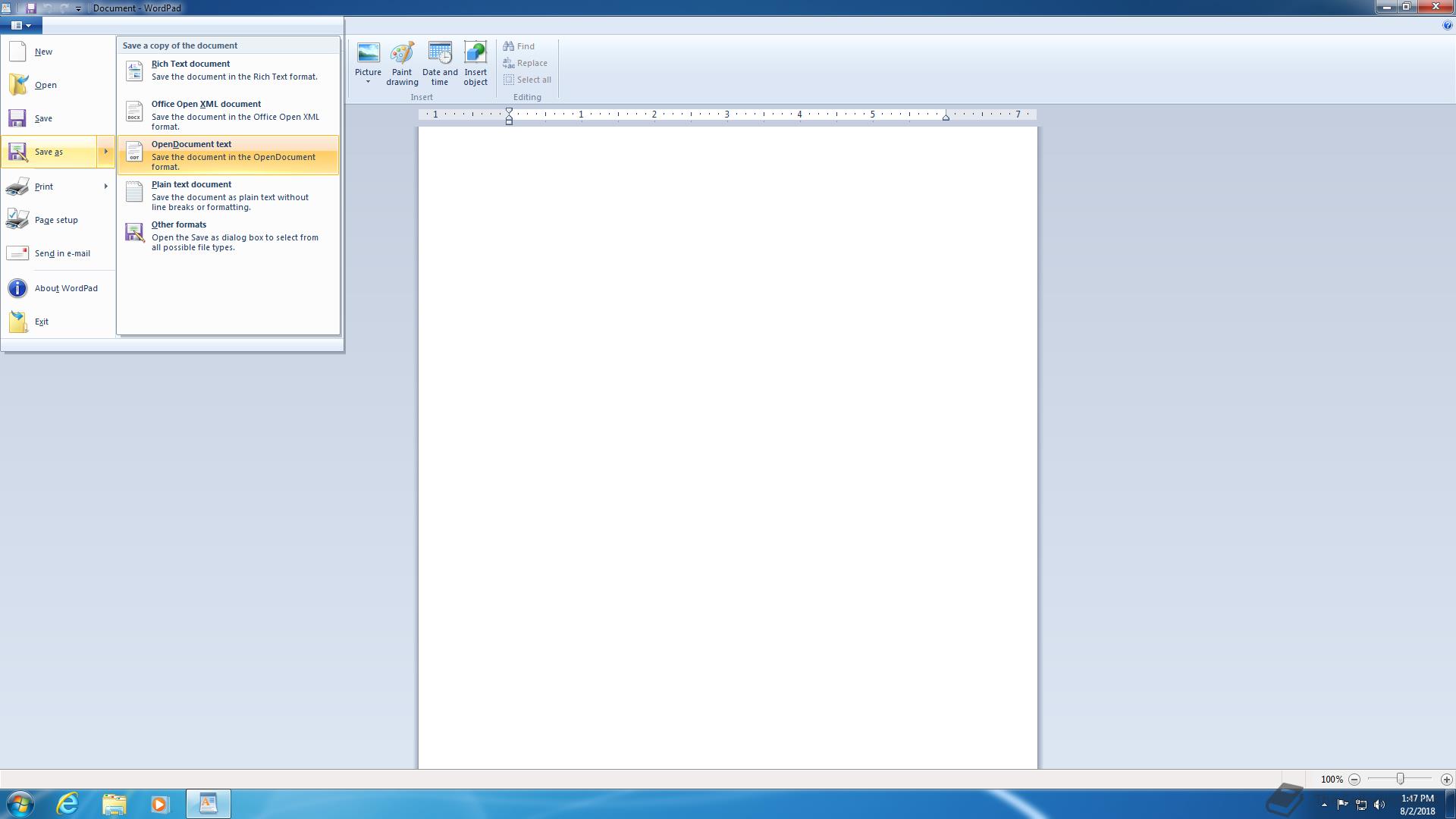This screenshot has width=1456, height=819.
Task: Click the zoom in plus button
Action: coord(1446,779)
